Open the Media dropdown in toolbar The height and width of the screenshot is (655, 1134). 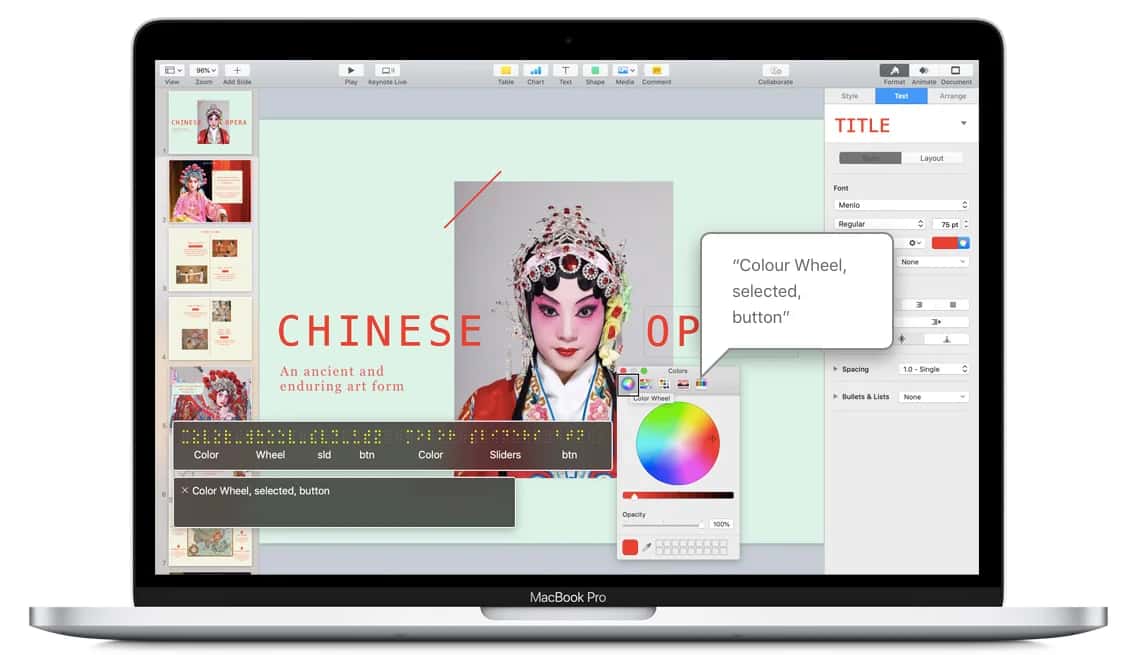pyautogui.click(x=625, y=70)
